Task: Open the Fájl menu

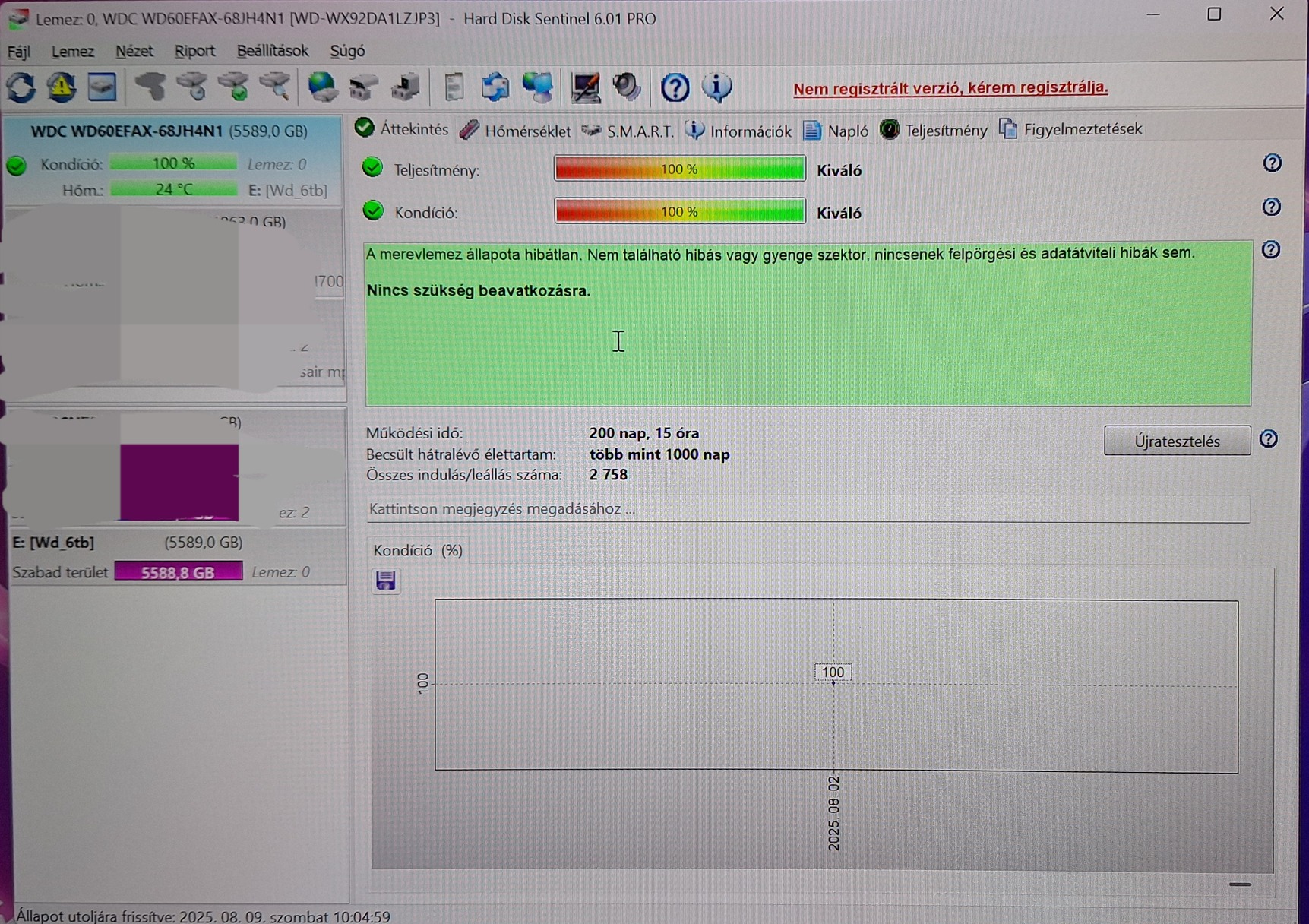Action: point(19,52)
